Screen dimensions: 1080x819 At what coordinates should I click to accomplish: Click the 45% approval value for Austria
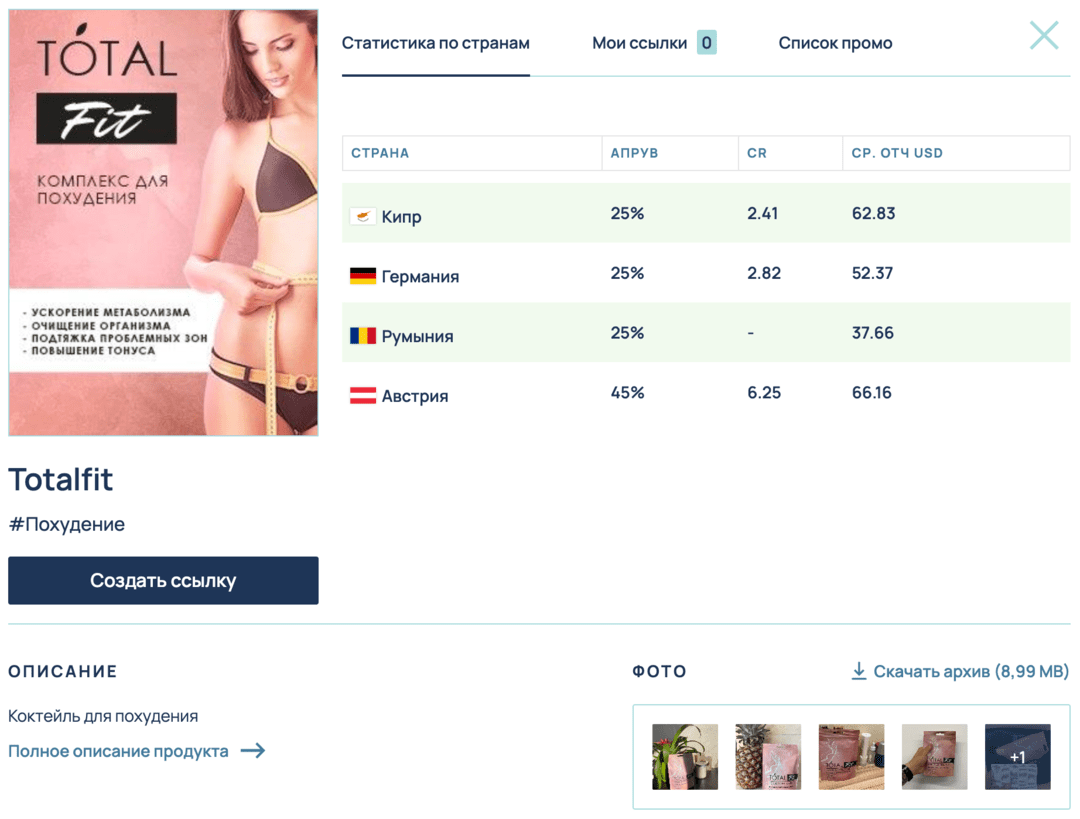click(x=627, y=393)
